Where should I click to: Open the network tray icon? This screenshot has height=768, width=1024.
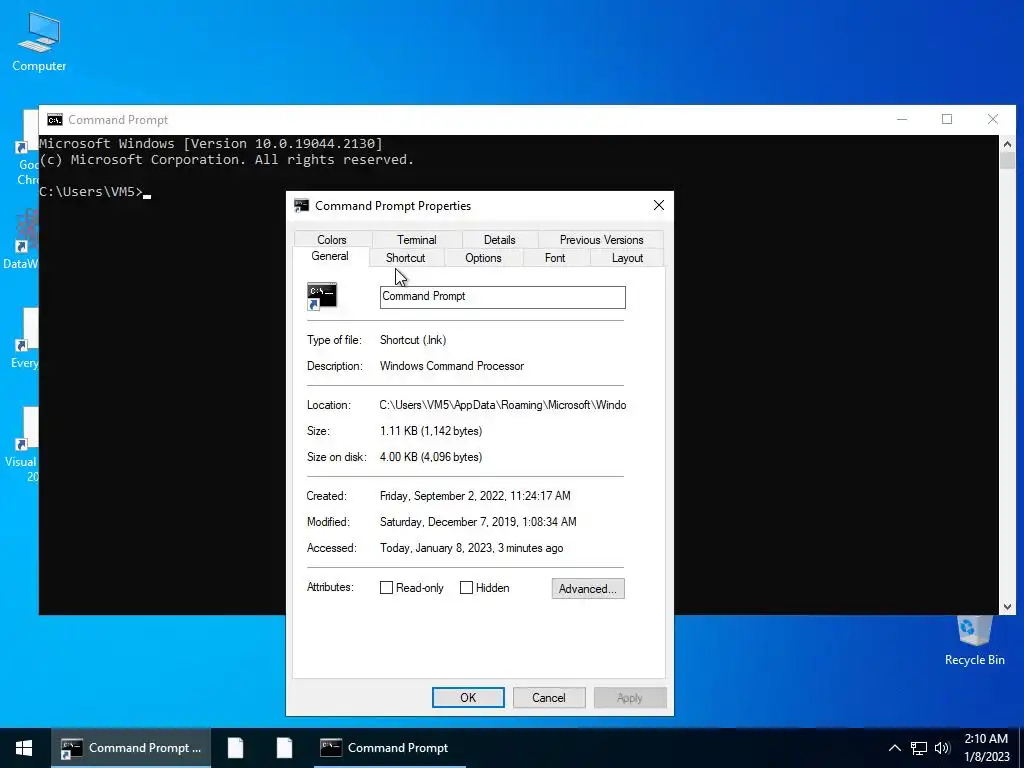point(919,748)
